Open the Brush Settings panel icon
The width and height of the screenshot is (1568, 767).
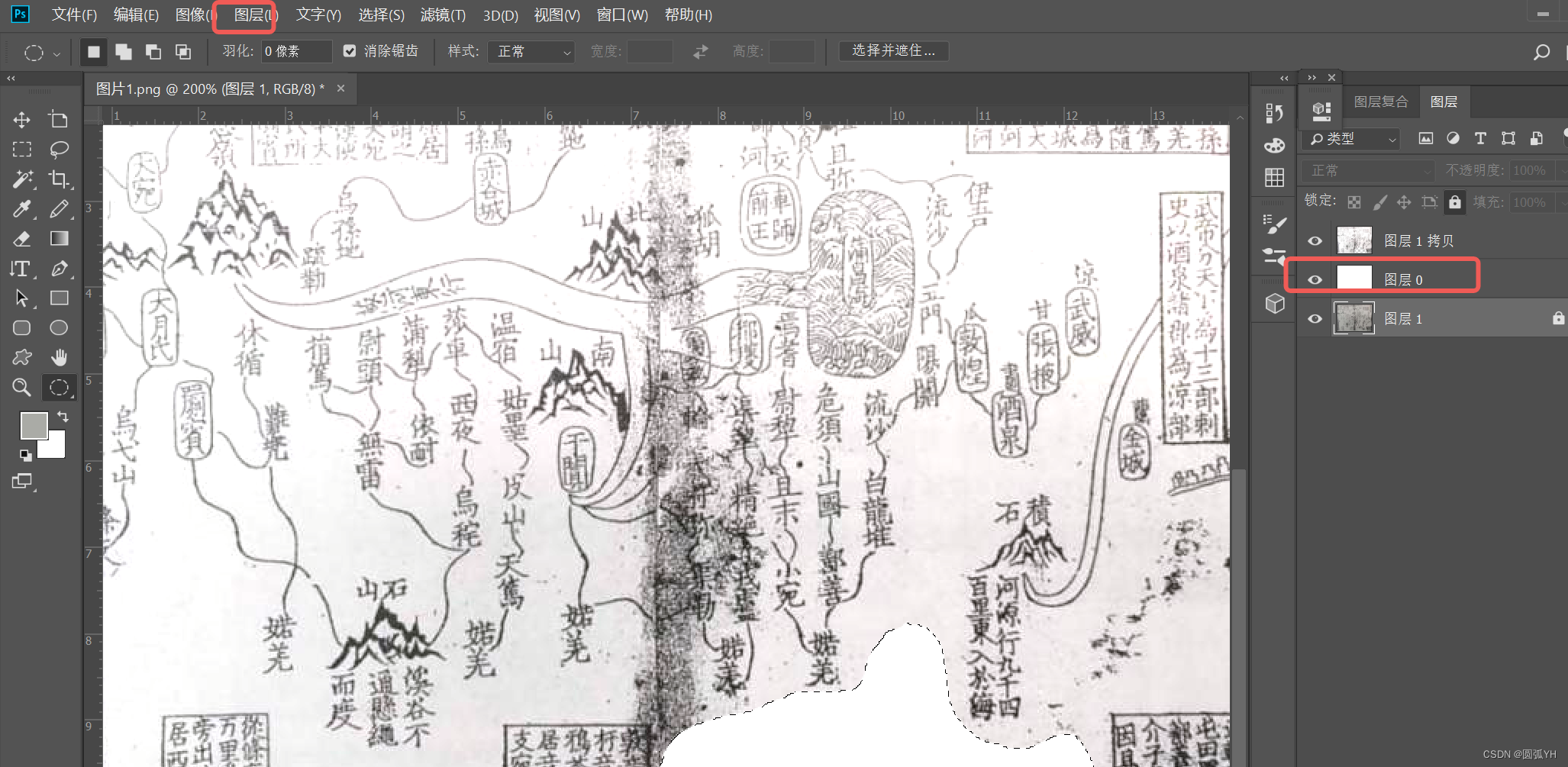tap(1274, 224)
